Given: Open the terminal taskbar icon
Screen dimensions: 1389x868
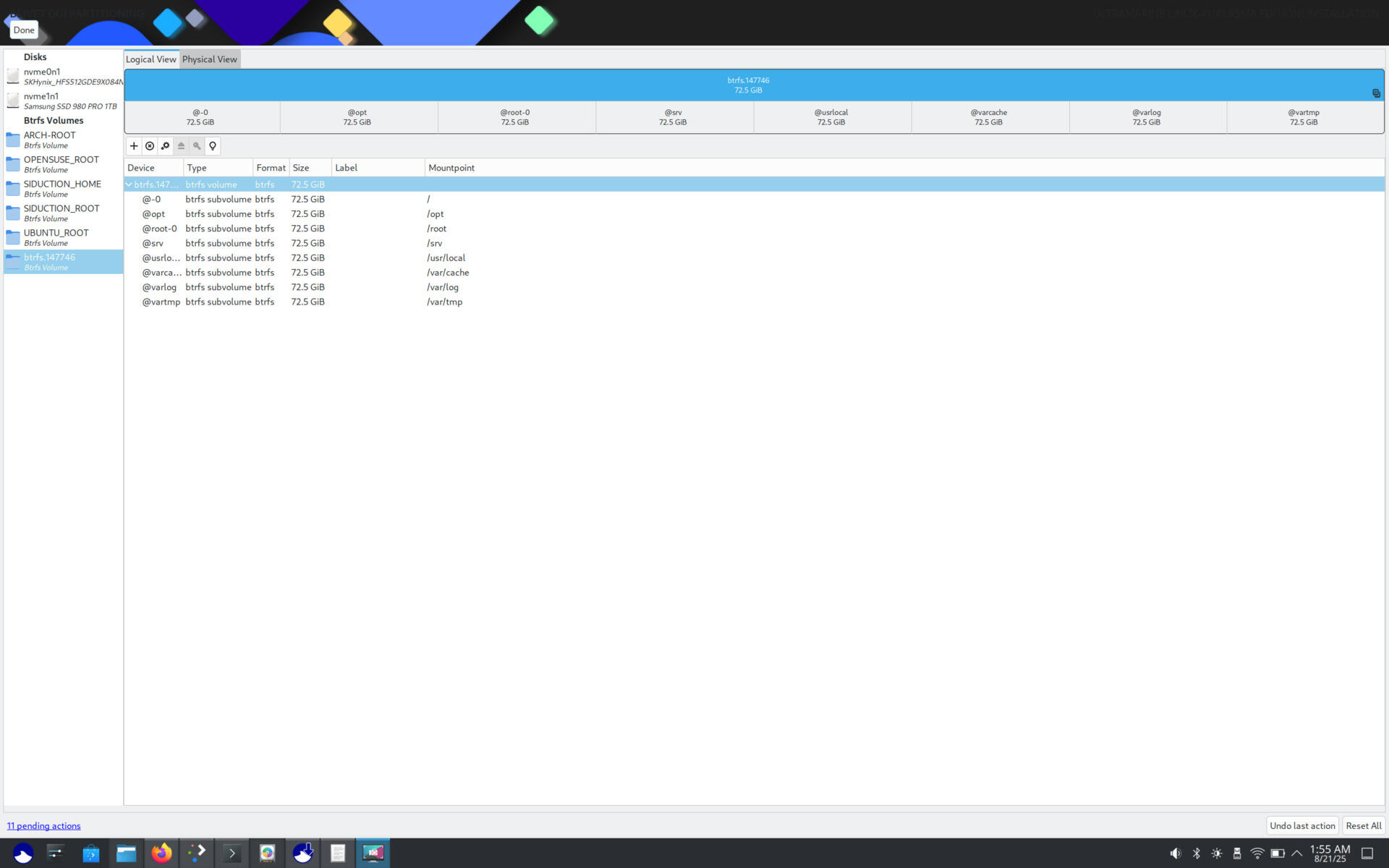Looking at the screenshot, I should click(x=231, y=854).
